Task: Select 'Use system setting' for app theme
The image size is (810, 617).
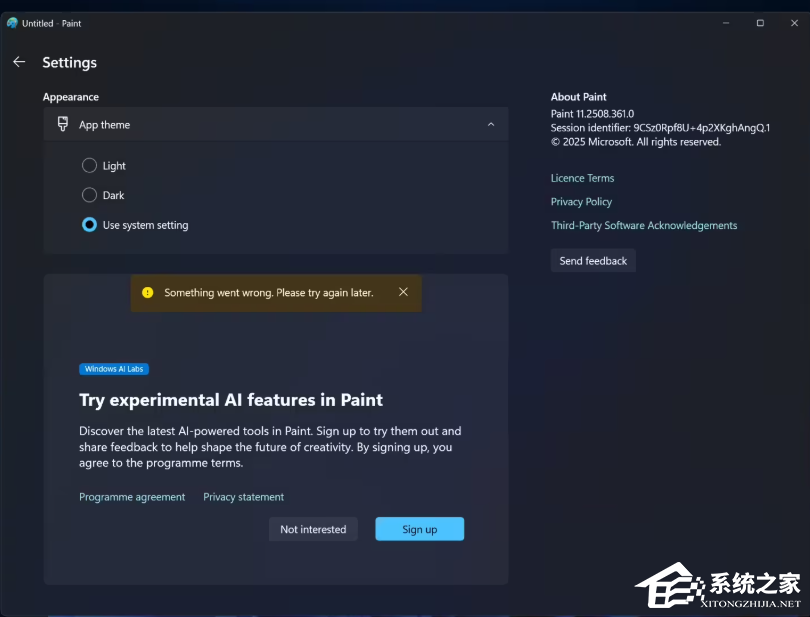Action: coord(89,225)
